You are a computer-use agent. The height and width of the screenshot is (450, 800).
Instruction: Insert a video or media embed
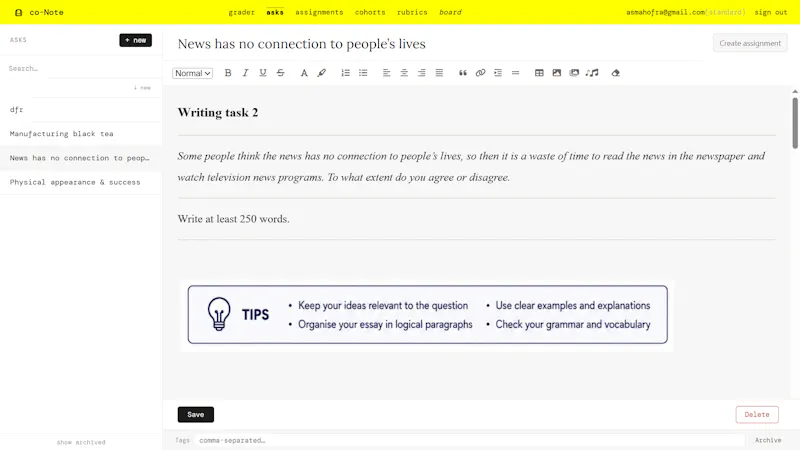[574, 73]
